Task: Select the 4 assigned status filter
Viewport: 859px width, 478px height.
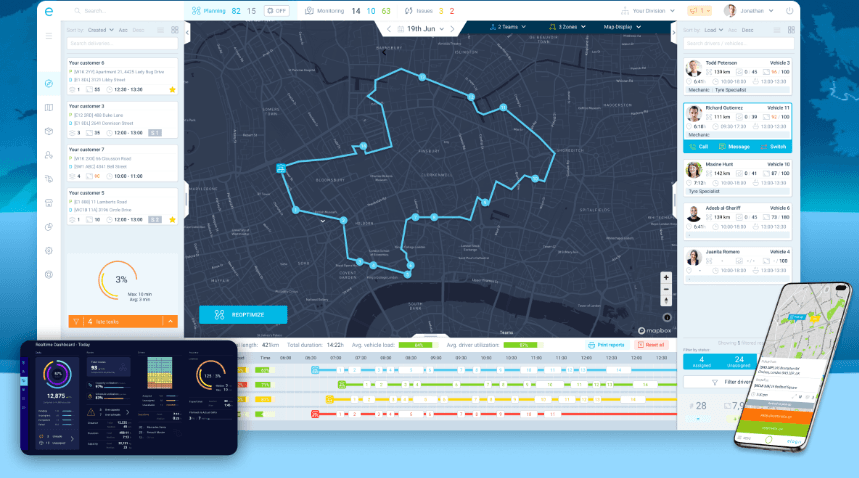Action: pyautogui.click(x=701, y=362)
